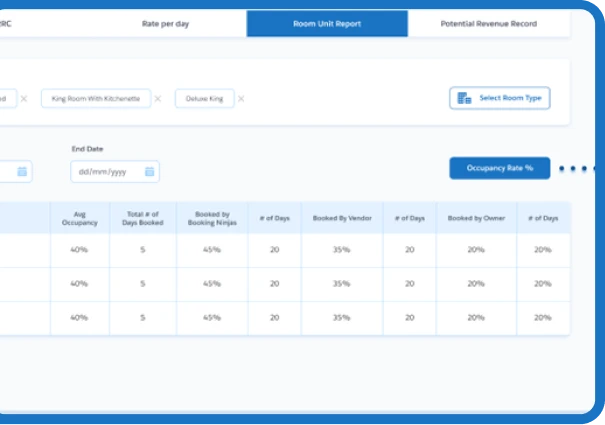
Task: Click the Total # of Days Booked header
Action: [143, 217]
